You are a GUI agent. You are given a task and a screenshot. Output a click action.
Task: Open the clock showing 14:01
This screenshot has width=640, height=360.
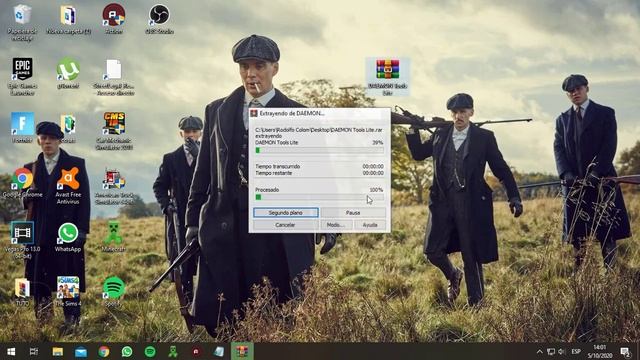coord(600,351)
